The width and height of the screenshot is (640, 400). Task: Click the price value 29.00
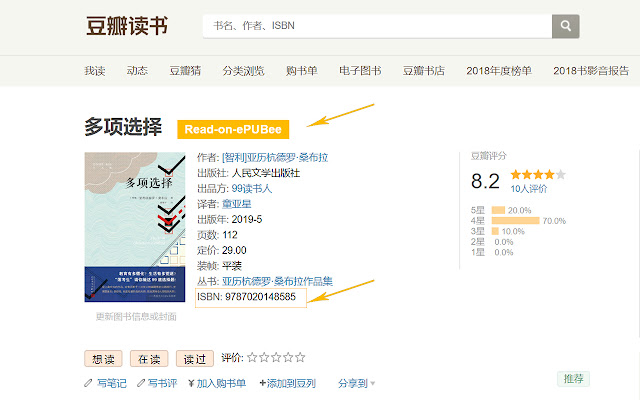(234, 250)
